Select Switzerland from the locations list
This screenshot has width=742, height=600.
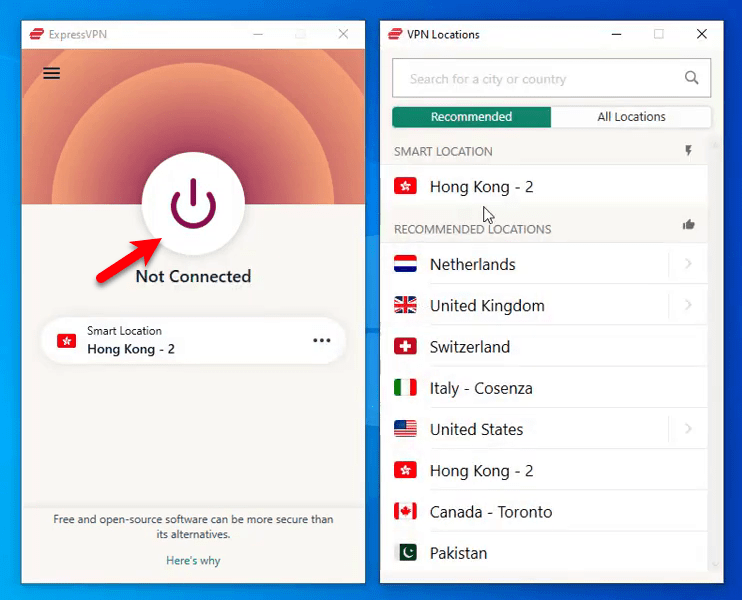[x=544, y=346]
